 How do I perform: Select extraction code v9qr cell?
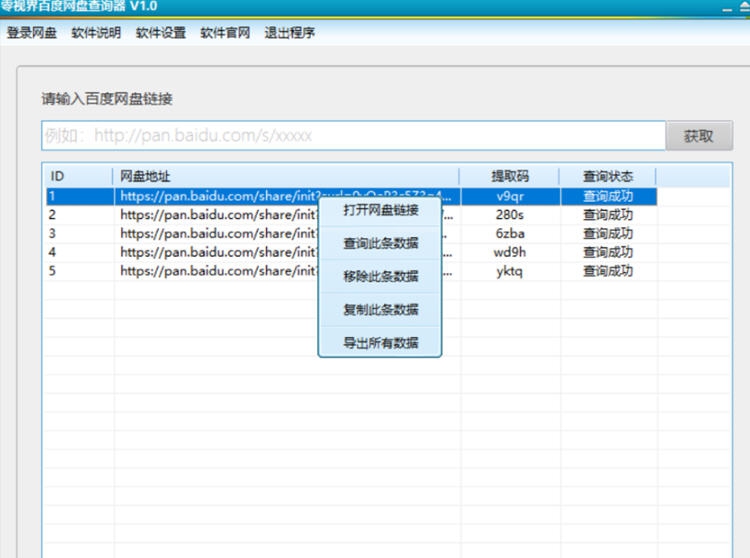tap(510, 197)
